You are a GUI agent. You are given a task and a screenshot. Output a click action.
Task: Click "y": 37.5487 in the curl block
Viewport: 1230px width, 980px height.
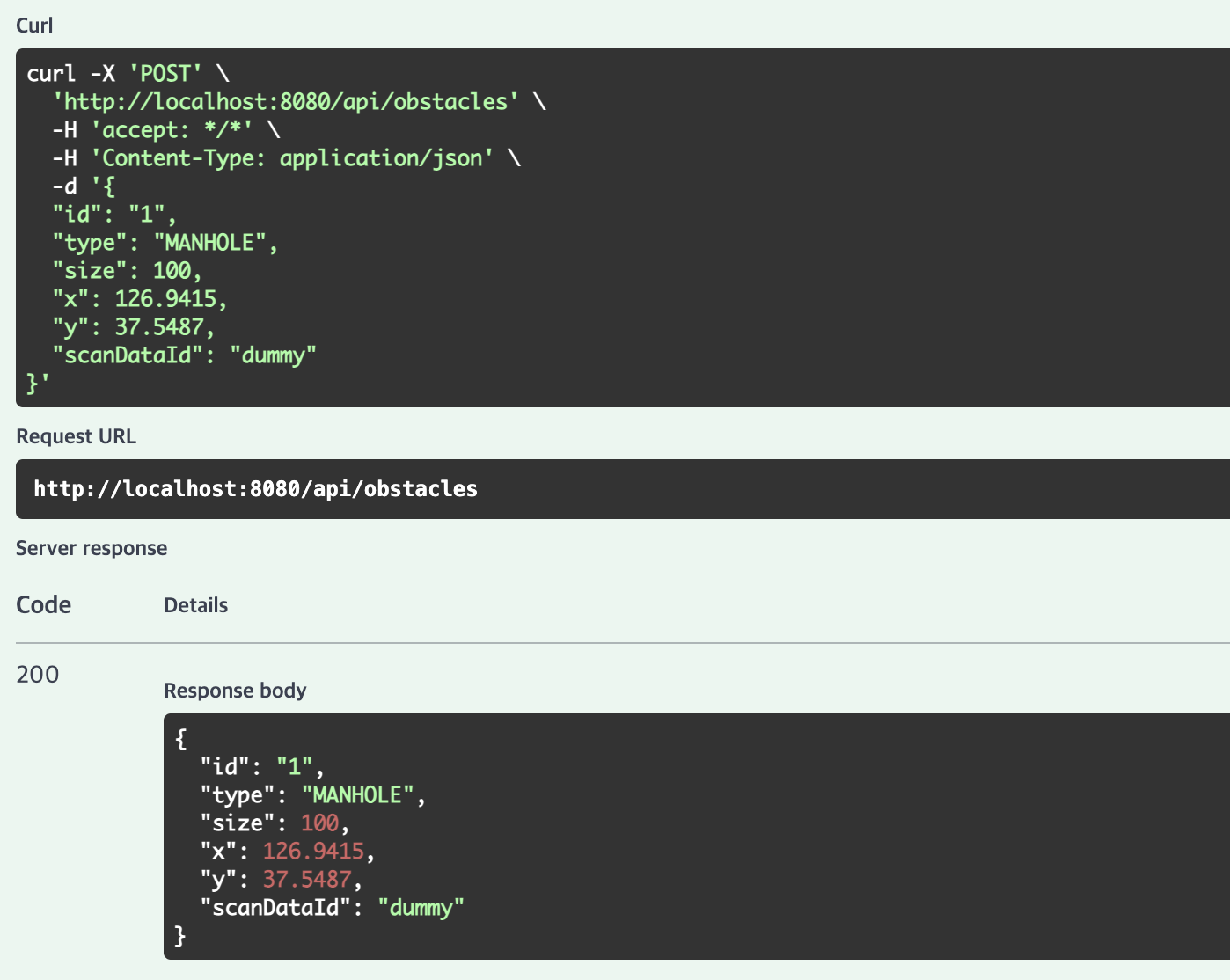pos(134,327)
